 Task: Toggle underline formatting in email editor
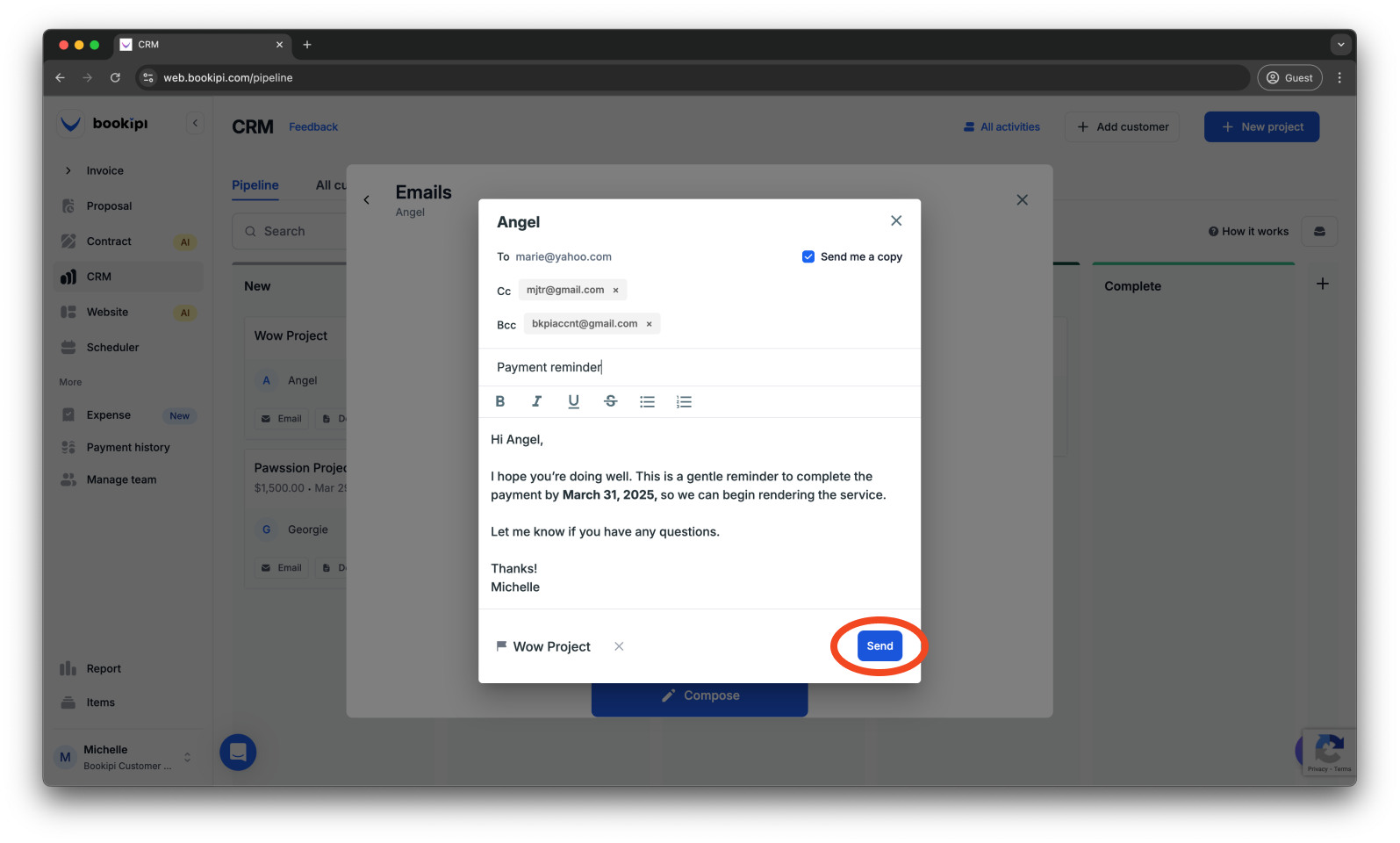pyautogui.click(x=573, y=401)
